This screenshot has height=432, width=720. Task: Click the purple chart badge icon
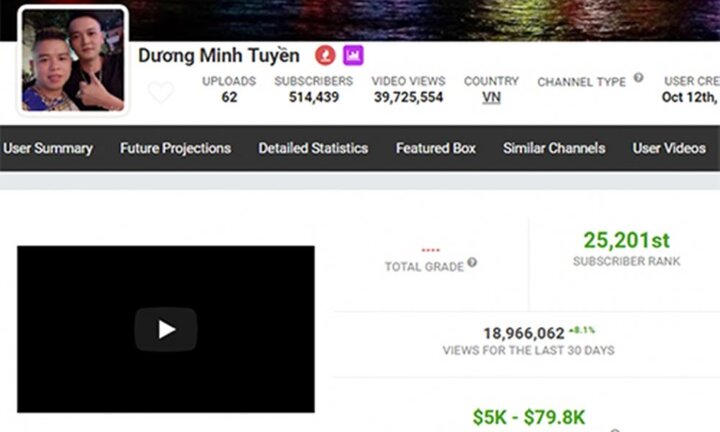coord(353,56)
